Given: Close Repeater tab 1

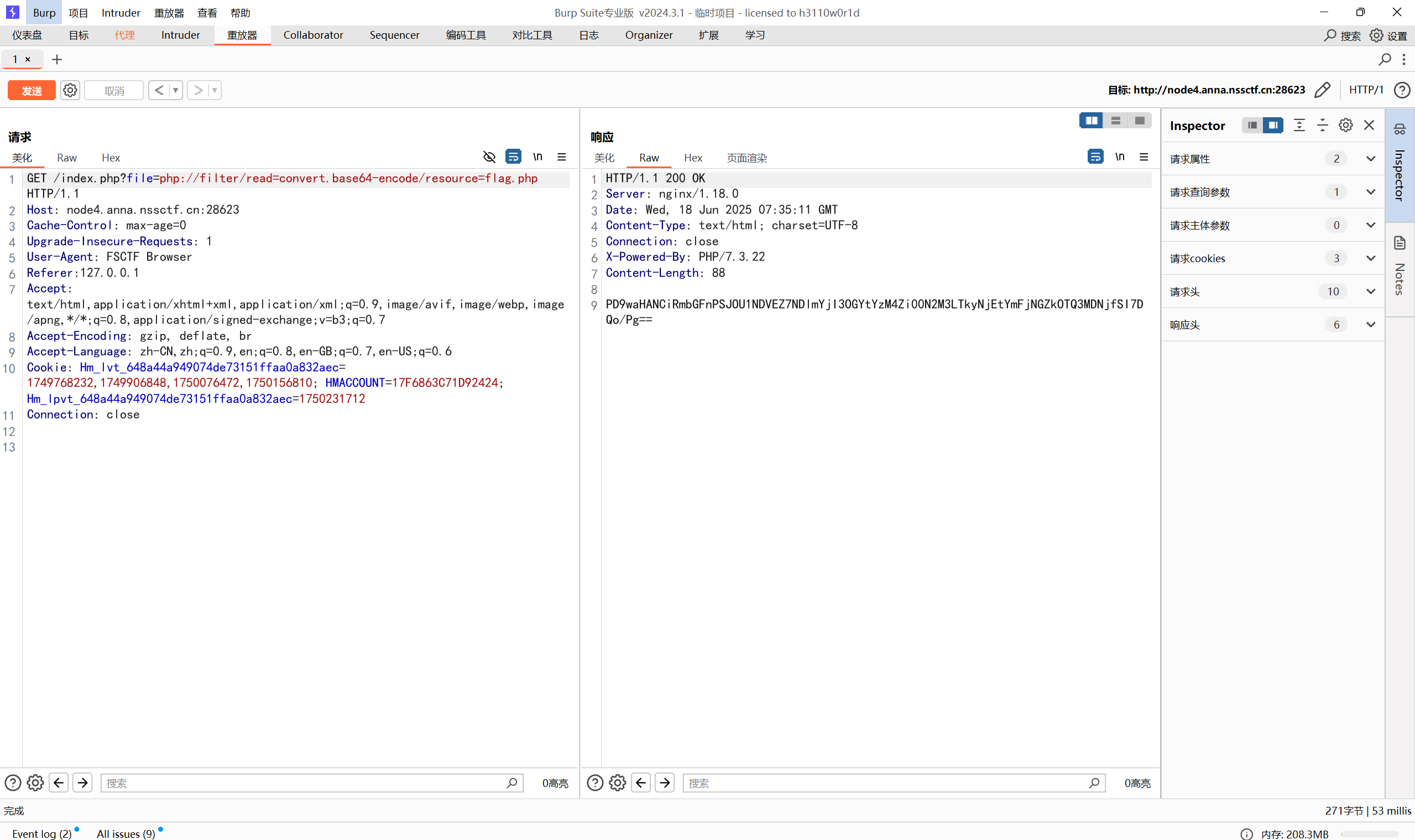Looking at the screenshot, I should [x=27, y=59].
